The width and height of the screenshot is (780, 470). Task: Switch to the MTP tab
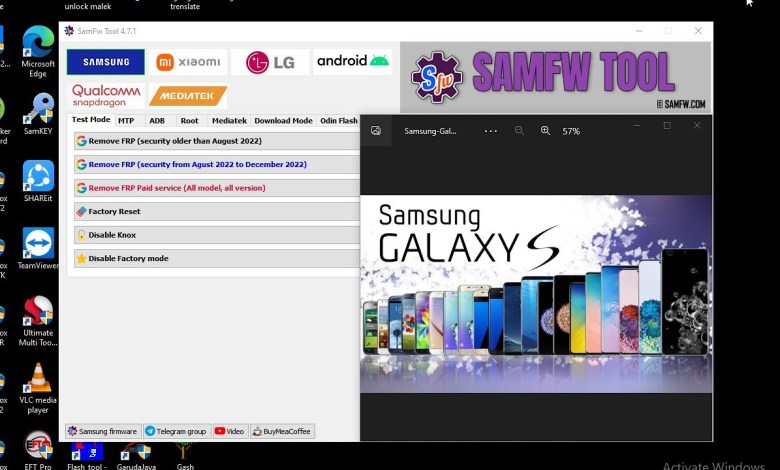(x=126, y=121)
